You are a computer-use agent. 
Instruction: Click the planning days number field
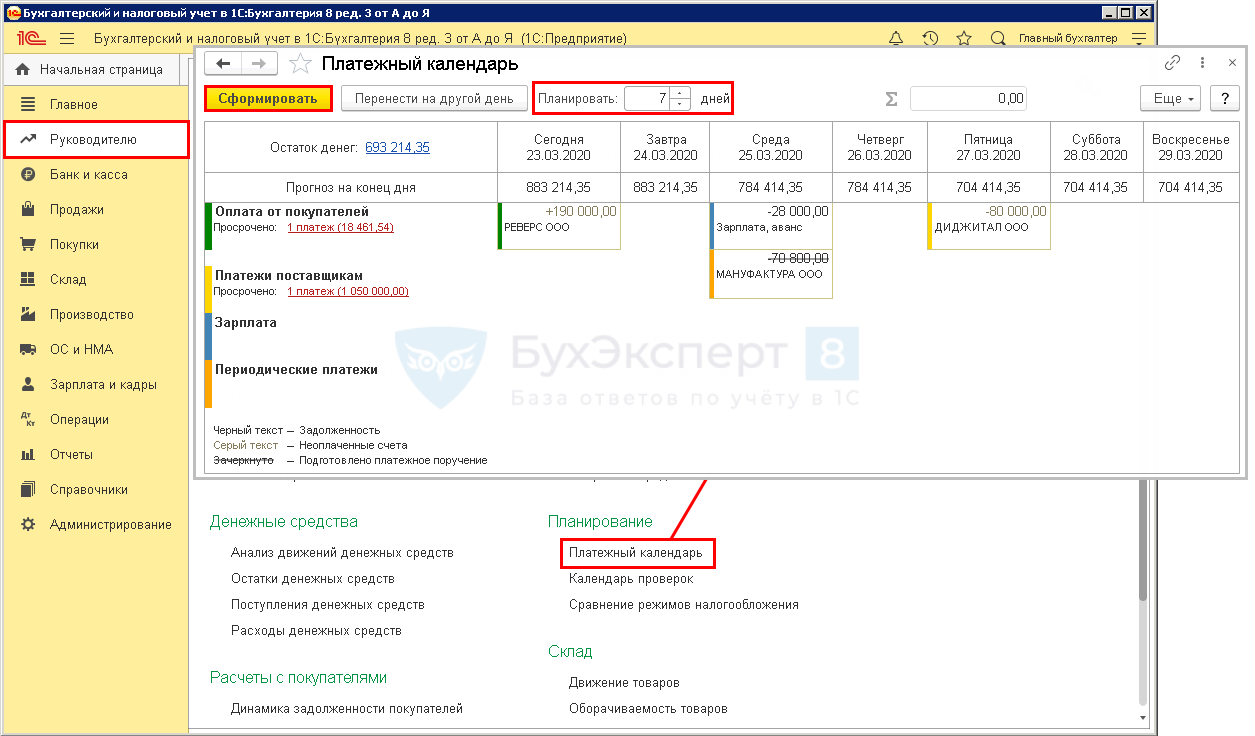647,98
